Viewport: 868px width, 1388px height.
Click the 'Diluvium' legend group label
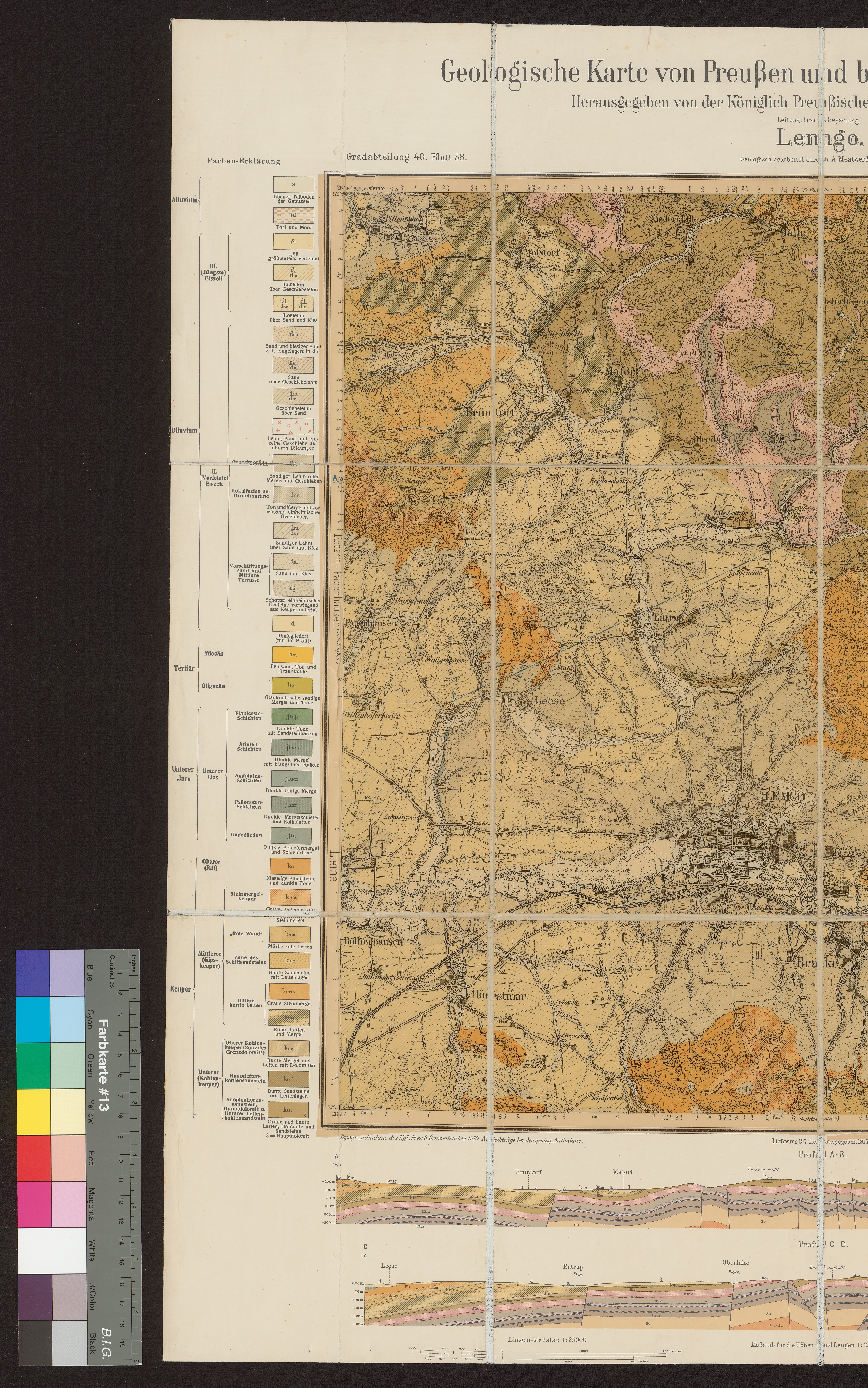click(184, 431)
